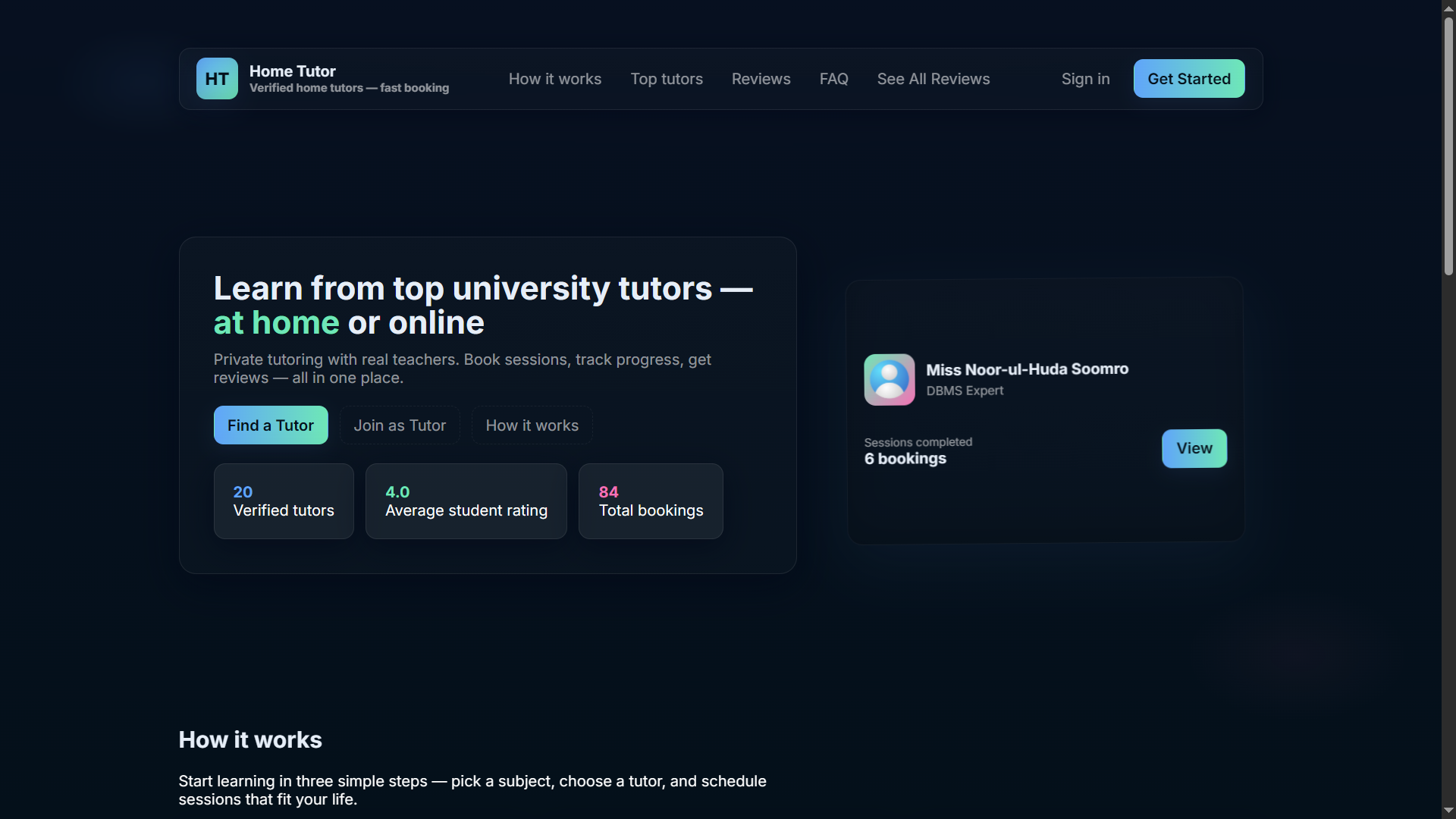Click hero How it works button
This screenshot has height=819, width=1456.
(532, 425)
